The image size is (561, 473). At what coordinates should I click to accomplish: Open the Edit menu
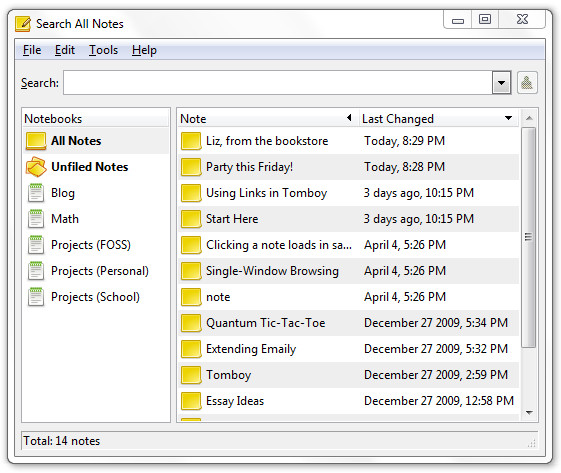coord(65,50)
